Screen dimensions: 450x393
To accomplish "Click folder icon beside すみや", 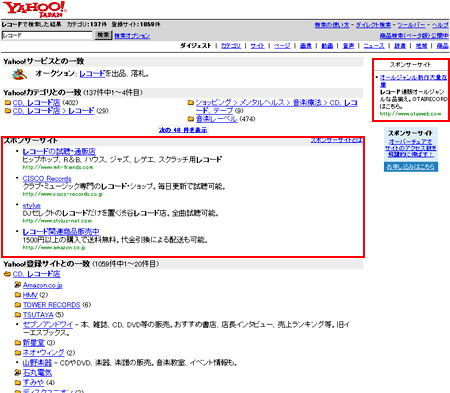I will [18, 383].
